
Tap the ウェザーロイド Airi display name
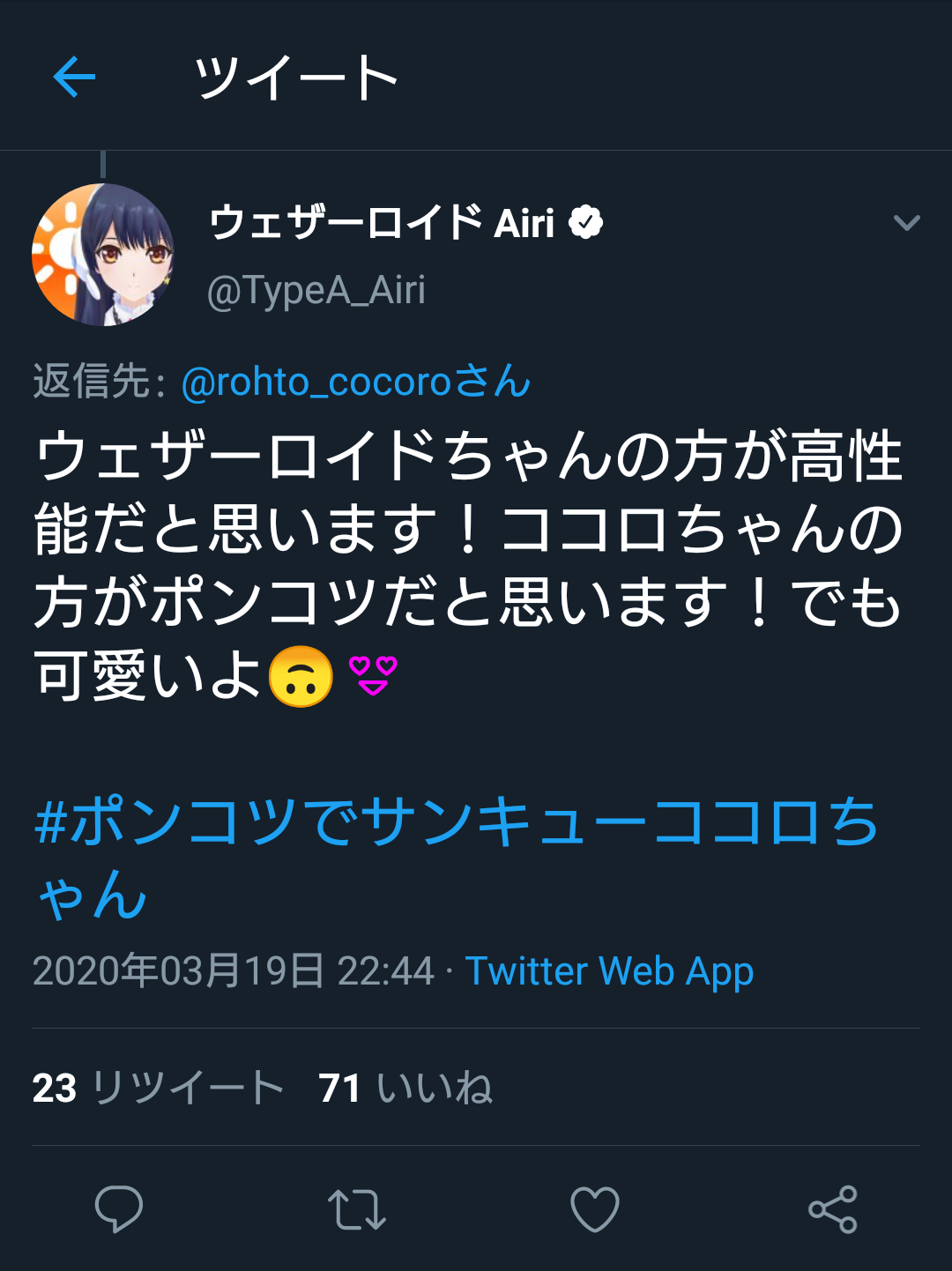click(382, 222)
